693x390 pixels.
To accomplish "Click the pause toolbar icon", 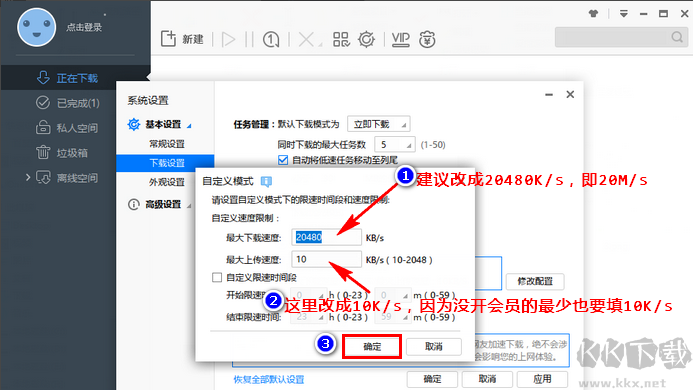I will (x=249, y=39).
